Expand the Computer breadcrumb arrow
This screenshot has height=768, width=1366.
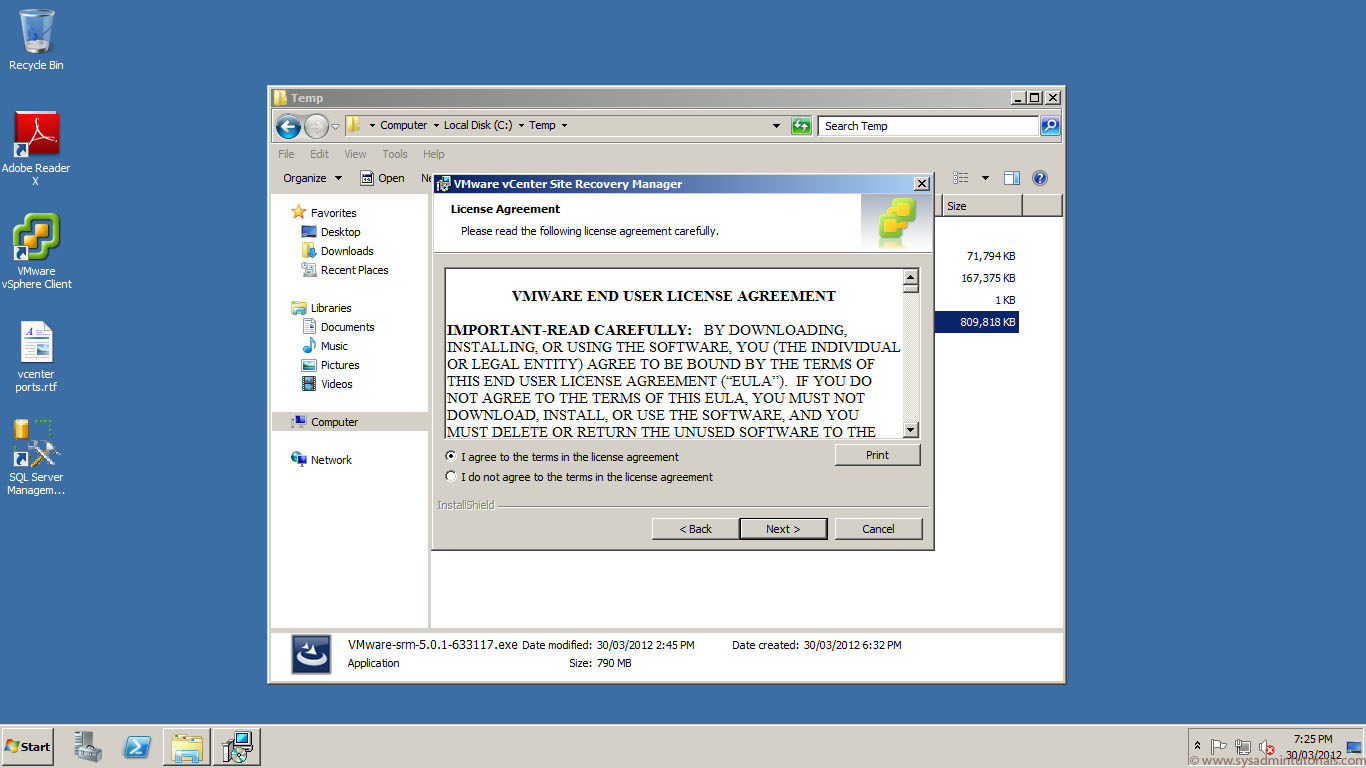435,126
